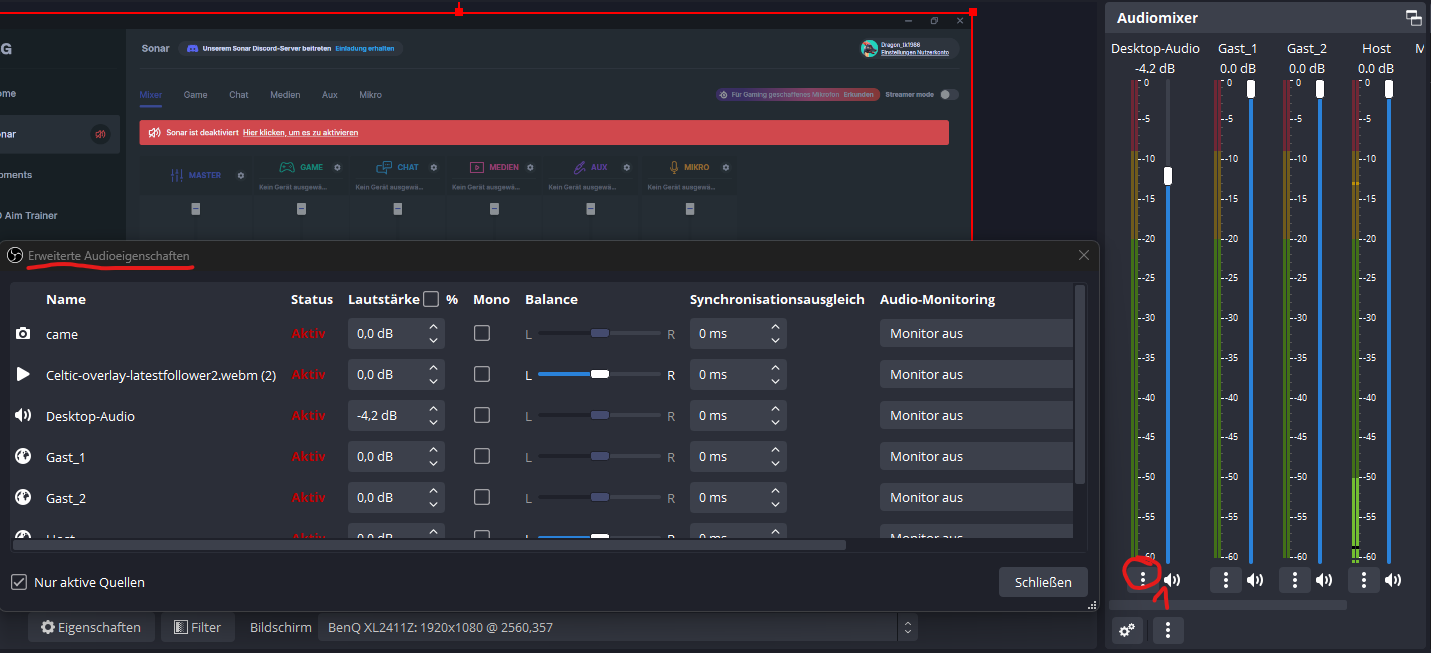1431x653 pixels.
Task: Open Host channel three-dot menu
Action: coord(1364,580)
